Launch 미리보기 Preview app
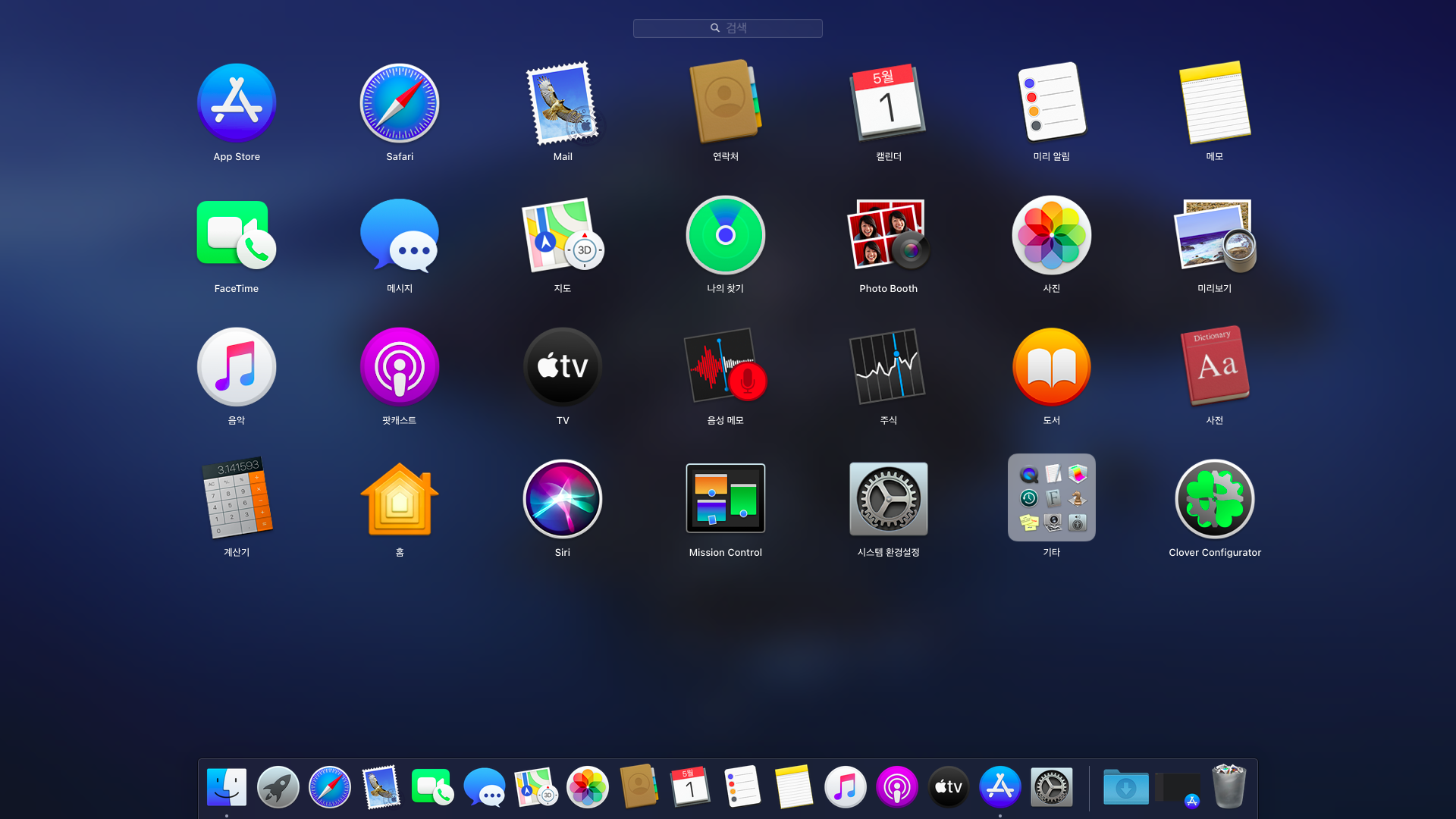 1214,235
